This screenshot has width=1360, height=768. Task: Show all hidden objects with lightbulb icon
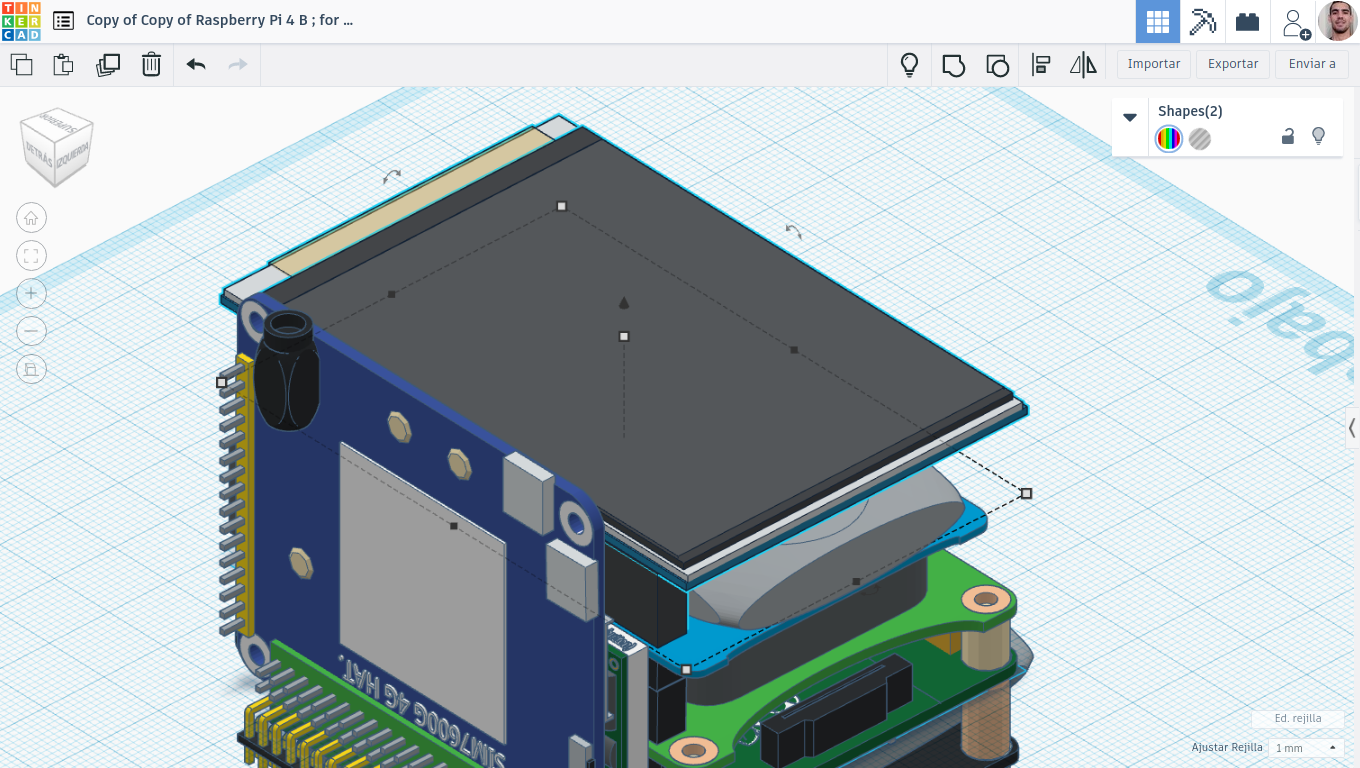click(x=909, y=65)
